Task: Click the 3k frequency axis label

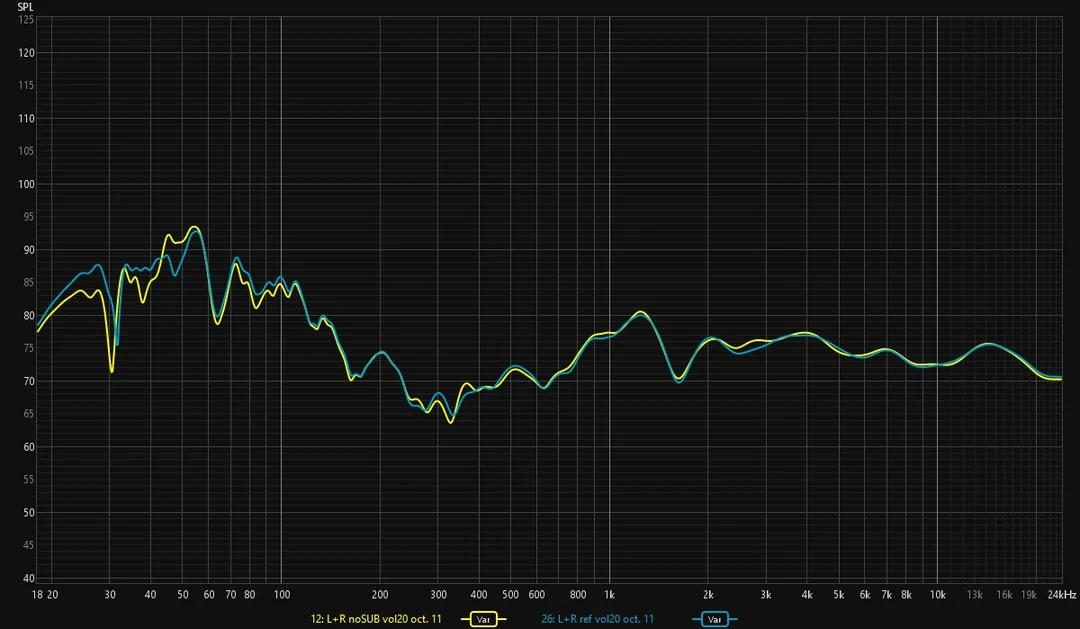Action: 766,595
